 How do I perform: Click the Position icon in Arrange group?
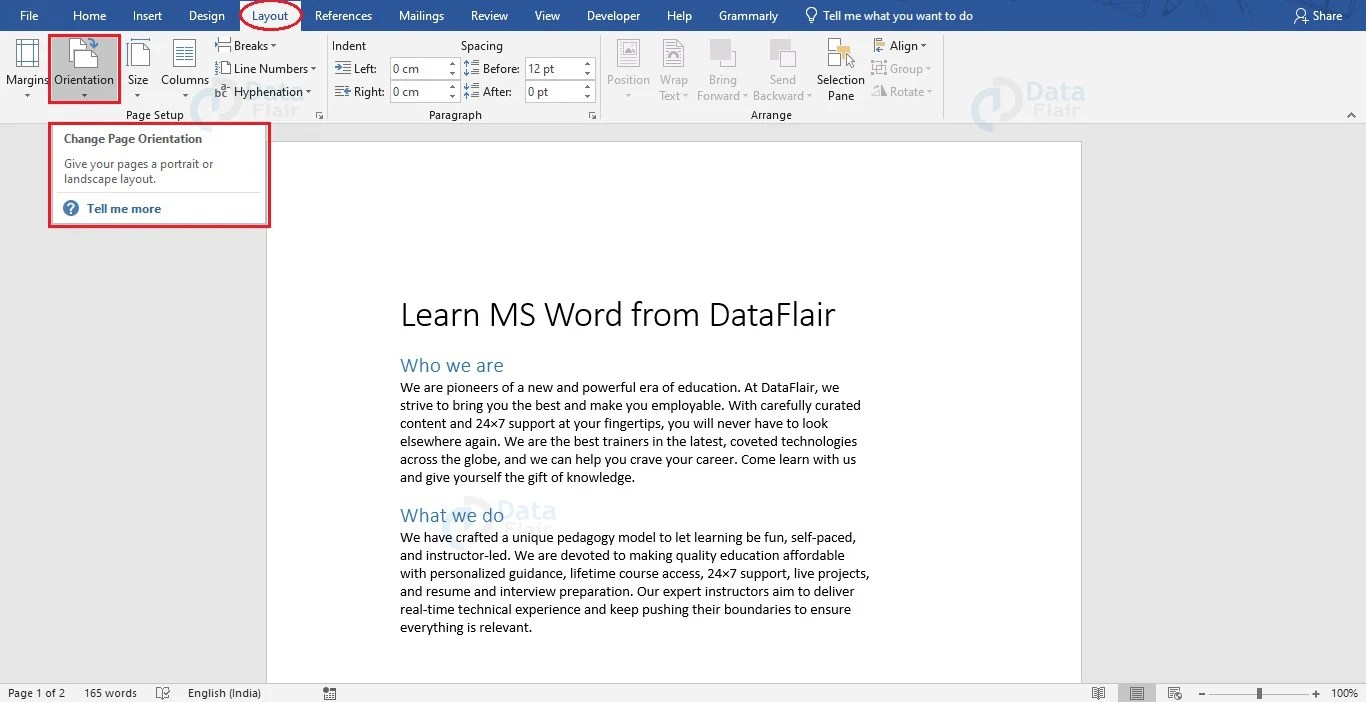[628, 68]
